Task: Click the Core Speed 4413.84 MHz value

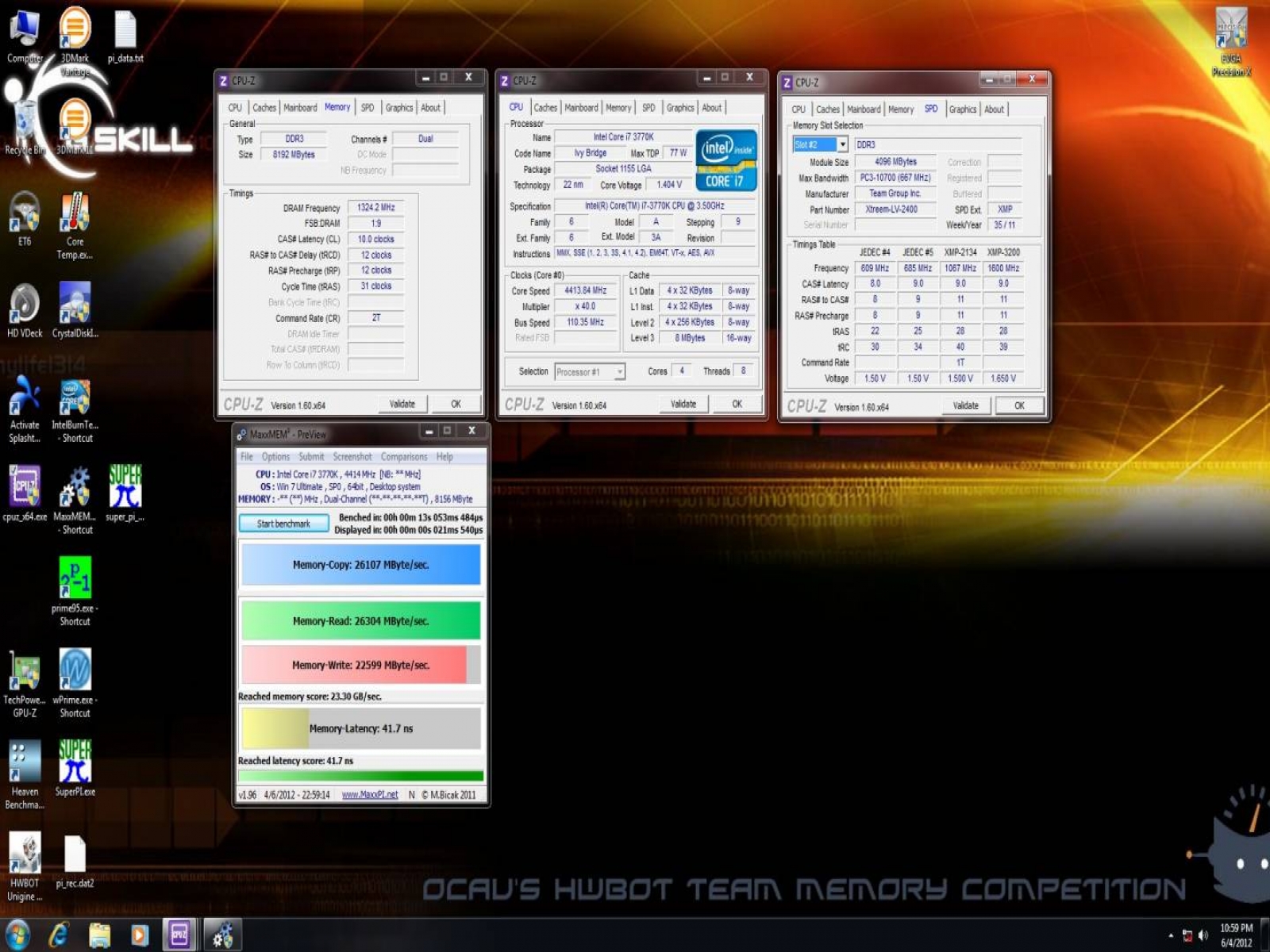Action: 586,290
